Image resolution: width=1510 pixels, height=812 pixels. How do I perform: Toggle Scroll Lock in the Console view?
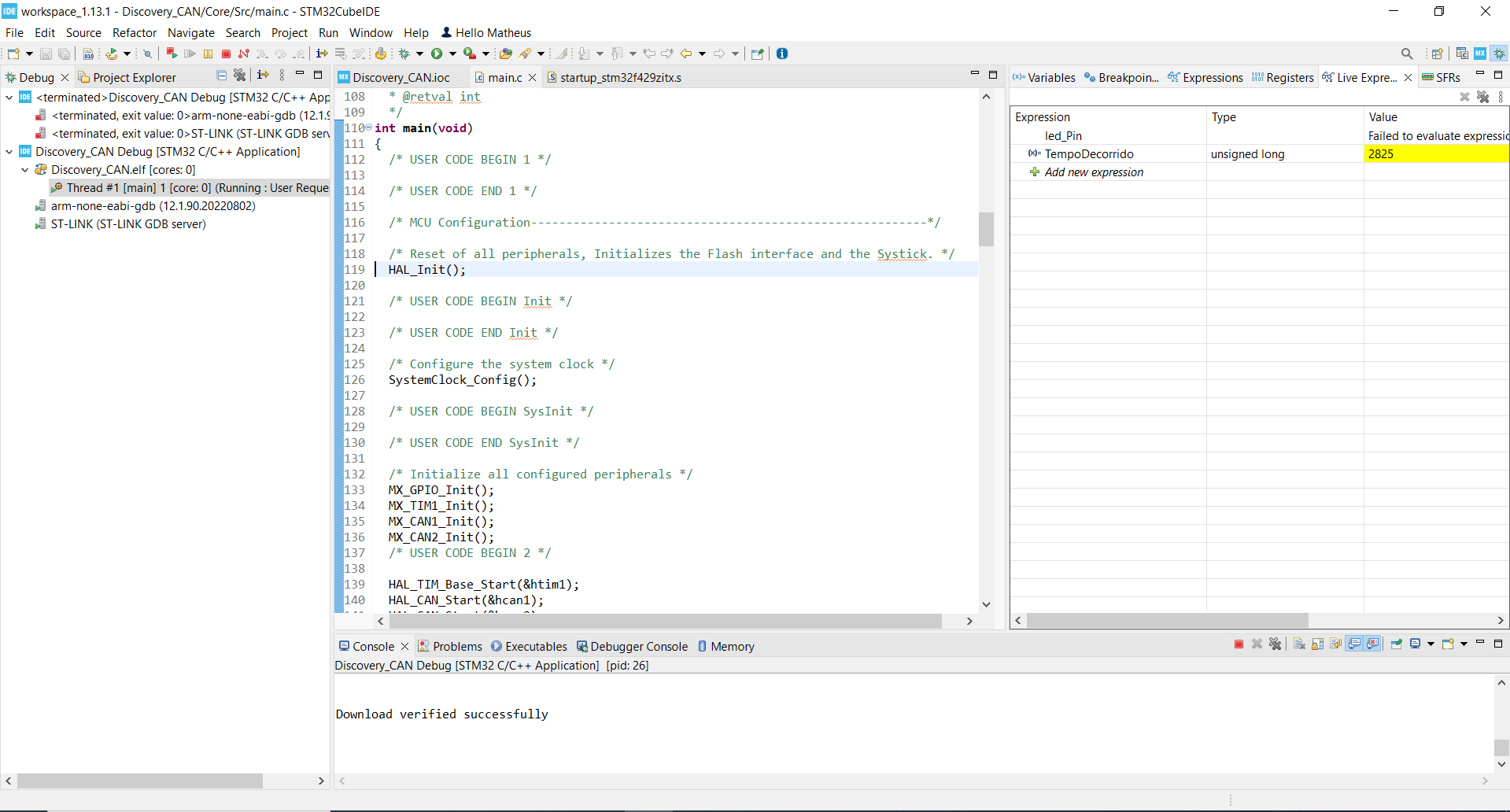pos(1316,644)
